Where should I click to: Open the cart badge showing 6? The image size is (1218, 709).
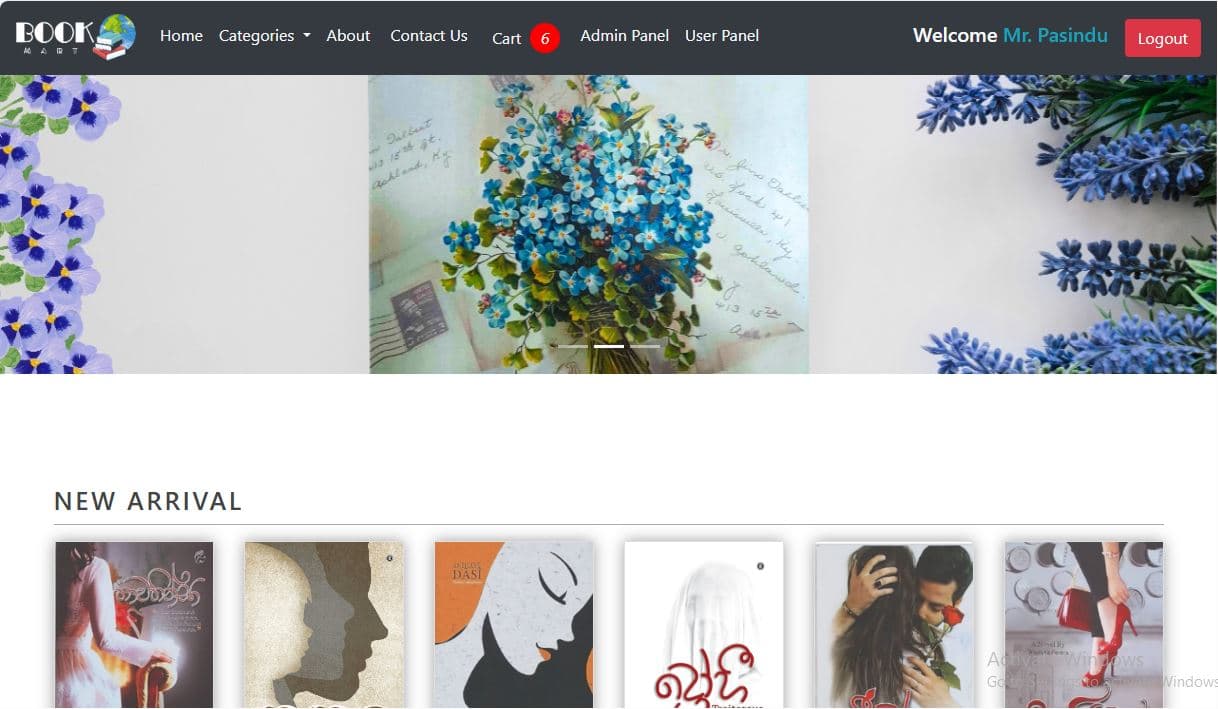pos(545,38)
